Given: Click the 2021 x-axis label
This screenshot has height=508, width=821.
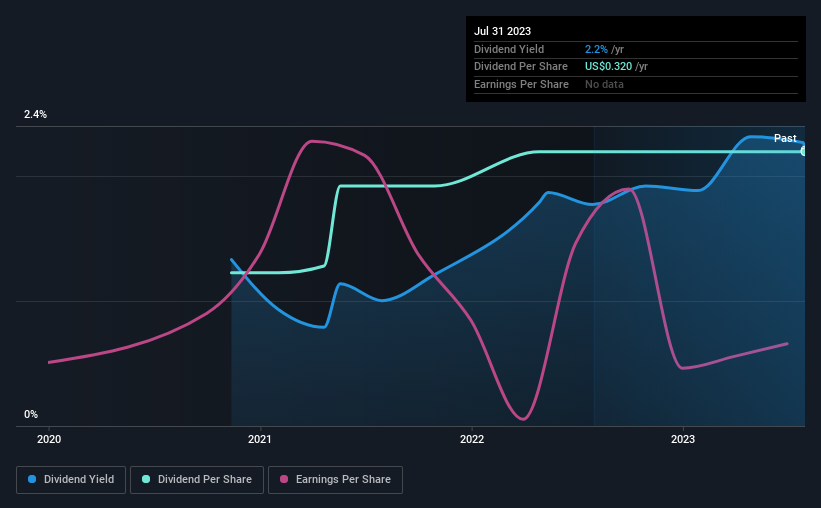Looking at the screenshot, I should coord(260,439).
